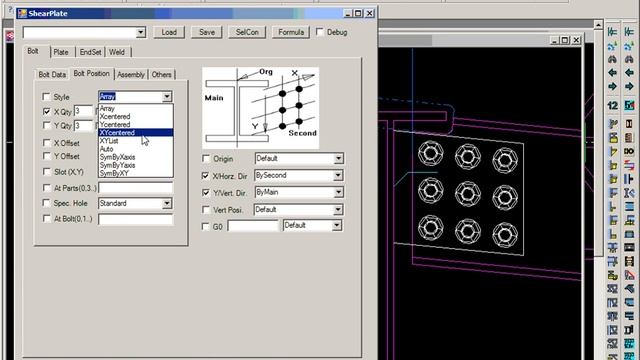Click the topmost align icon in the right toolbar column
This screenshot has width=640, height=360.
[x=629, y=31]
